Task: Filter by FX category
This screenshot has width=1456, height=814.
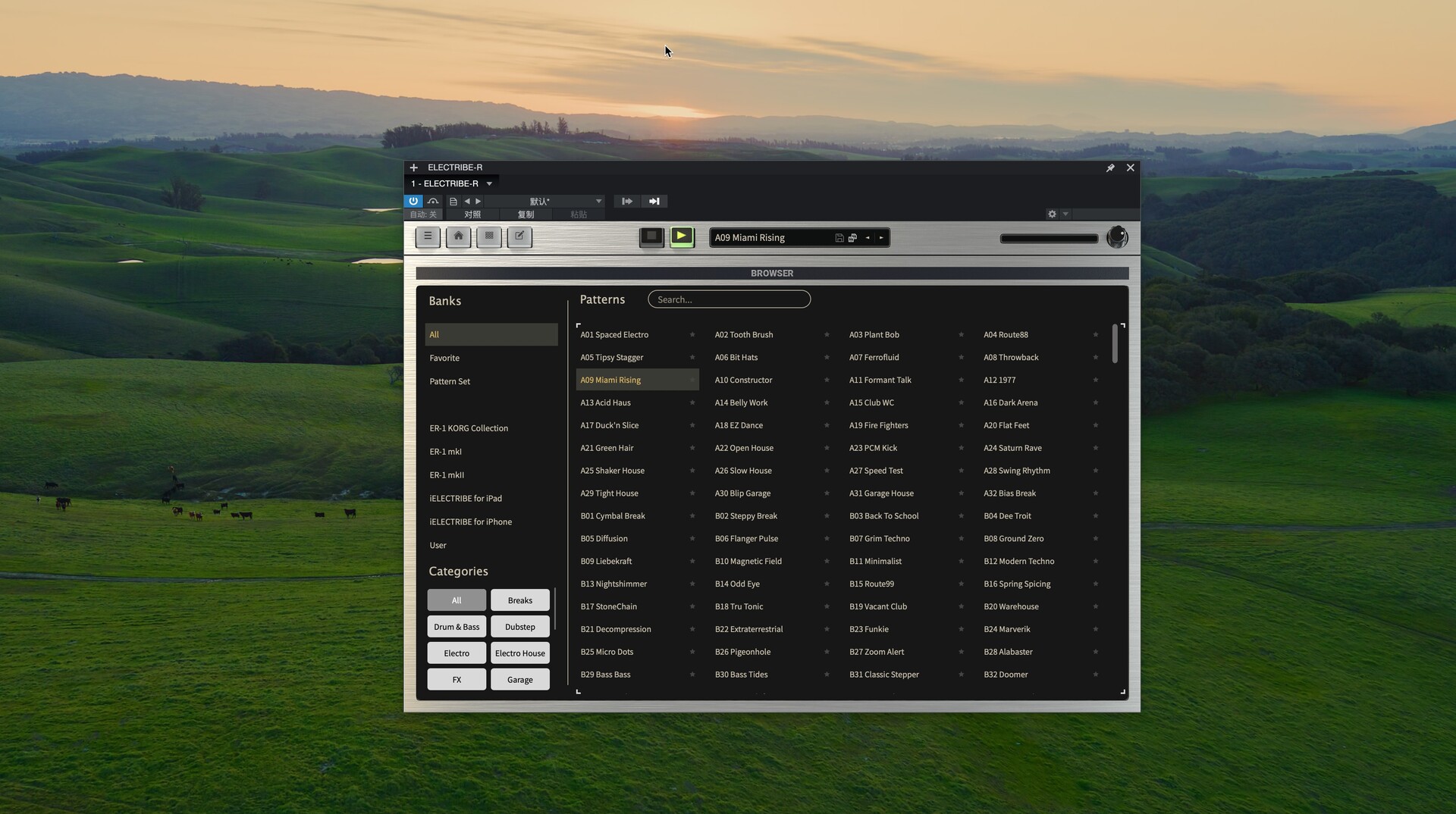Action: 457,680
